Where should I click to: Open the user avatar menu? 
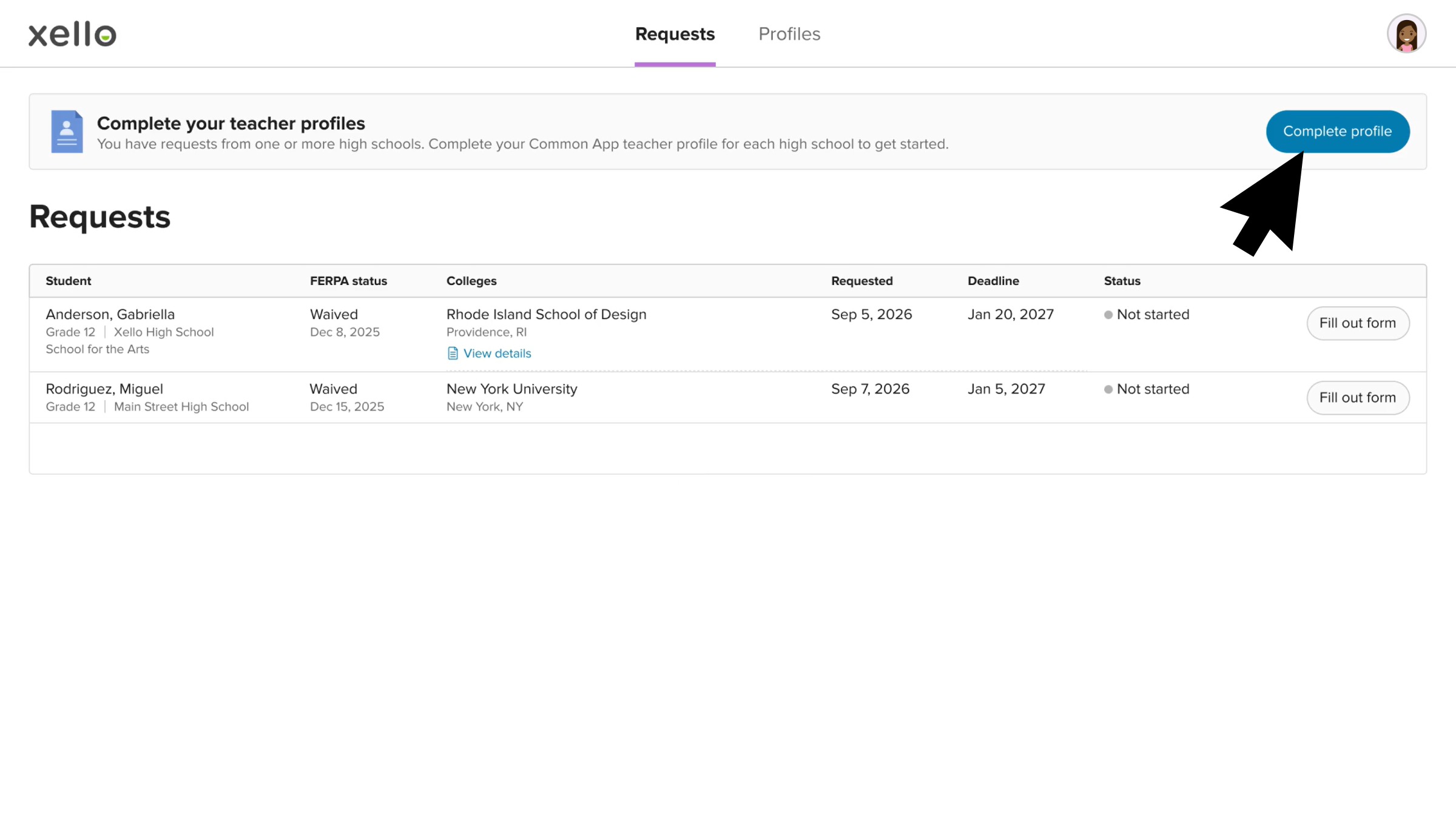click(x=1406, y=33)
